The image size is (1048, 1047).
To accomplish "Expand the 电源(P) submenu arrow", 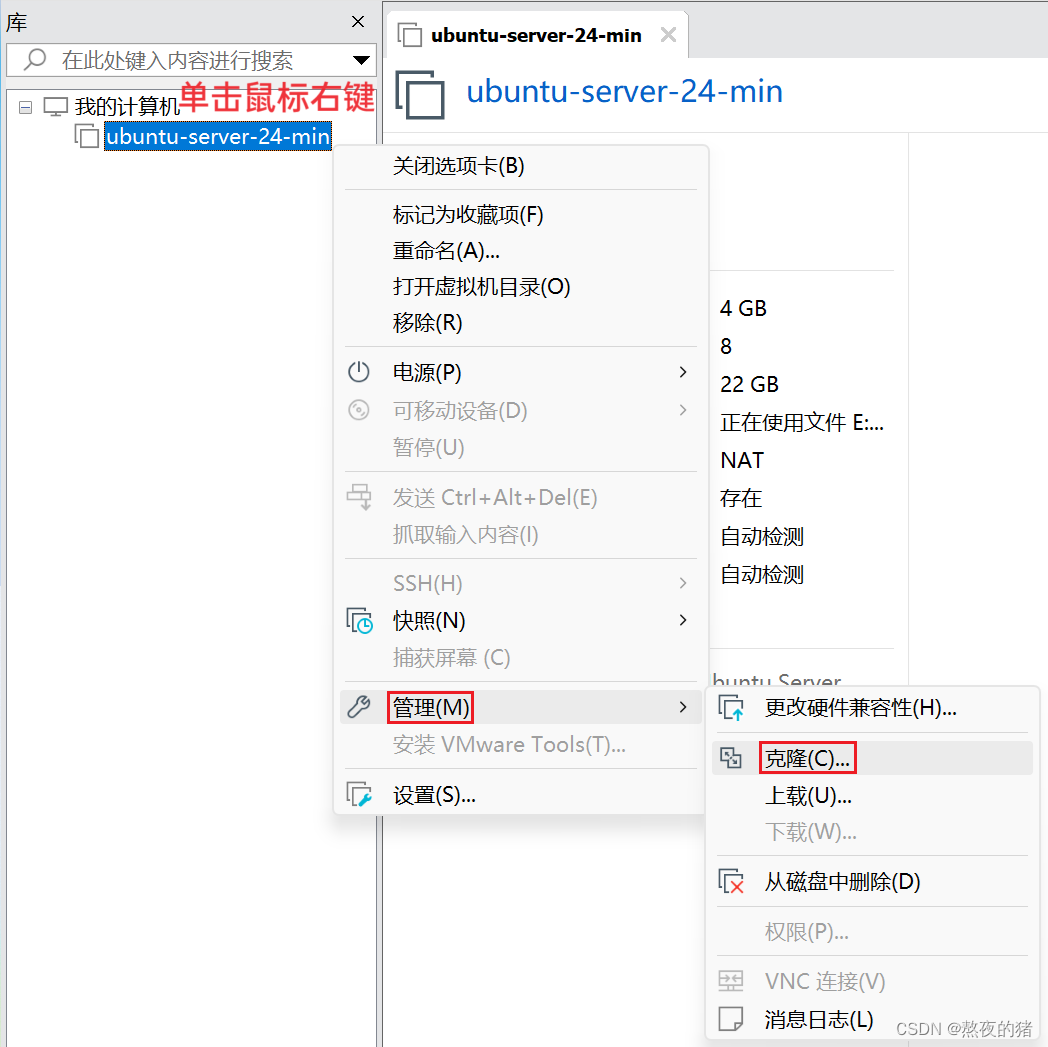I will pyautogui.click(x=682, y=371).
